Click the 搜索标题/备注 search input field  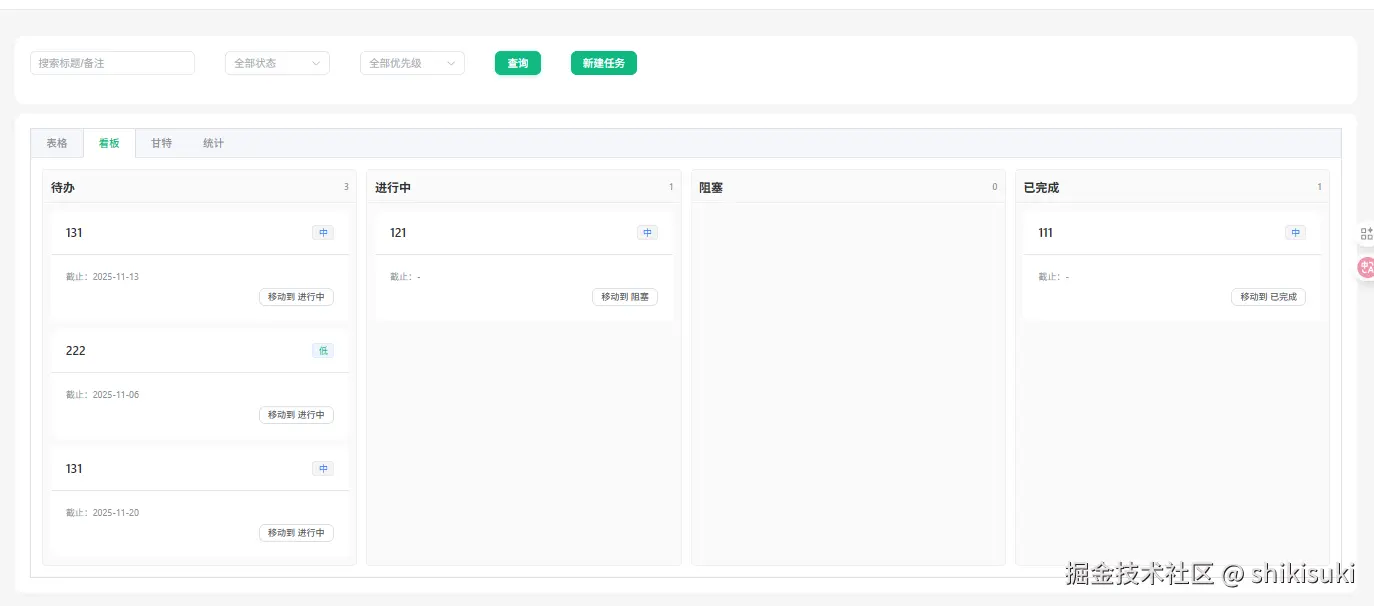tap(112, 62)
